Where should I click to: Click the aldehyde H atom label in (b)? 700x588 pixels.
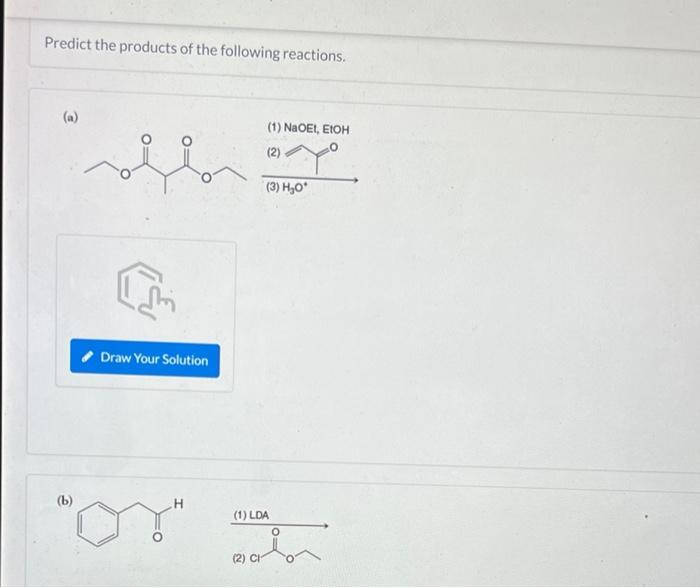click(x=179, y=504)
